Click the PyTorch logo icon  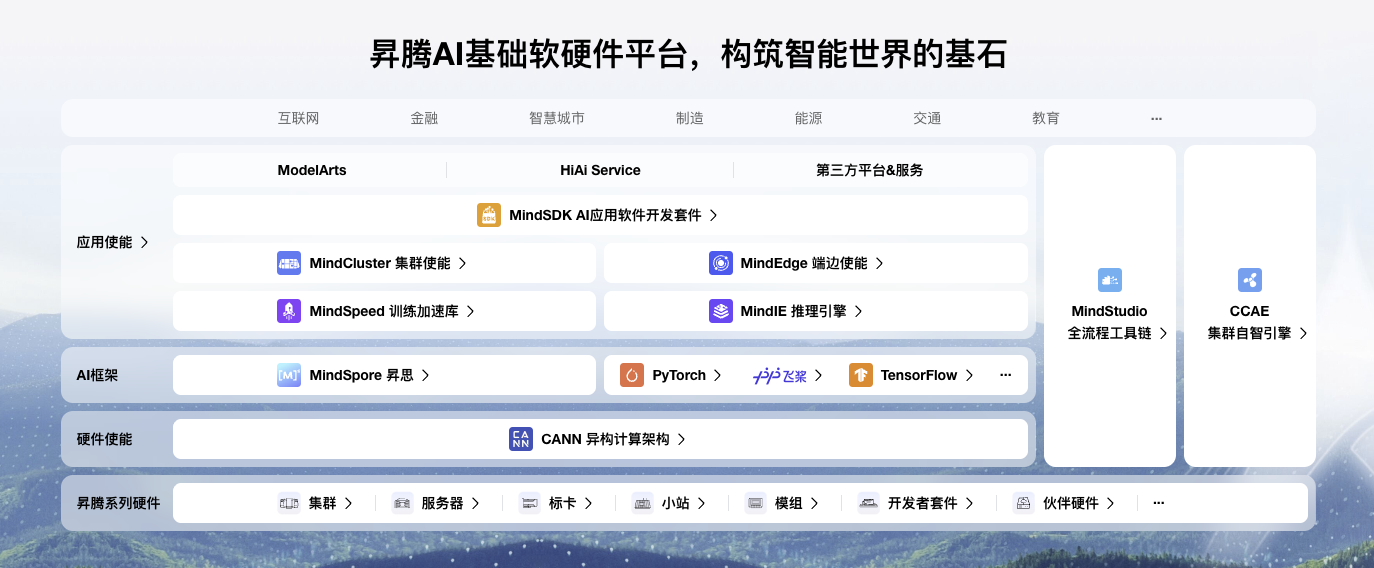pos(632,375)
